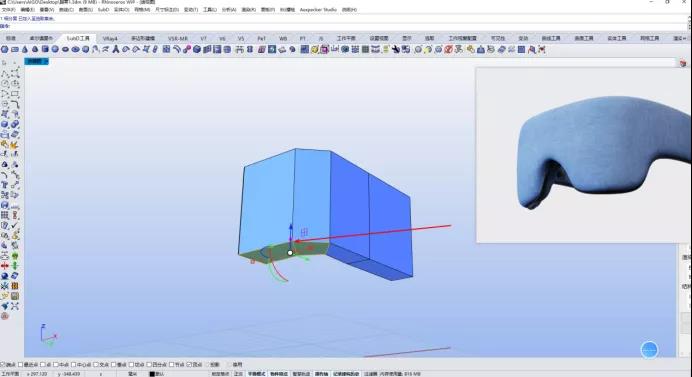Click the red circle-slash toolbar icon
The width and height of the screenshot is (692, 377).
(x=448, y=49)
